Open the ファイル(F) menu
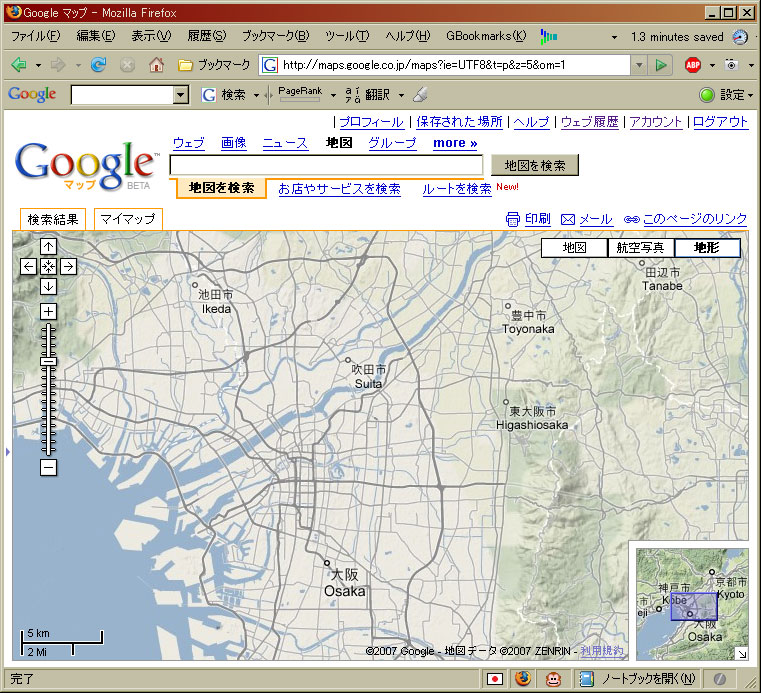 coord(35,36)
